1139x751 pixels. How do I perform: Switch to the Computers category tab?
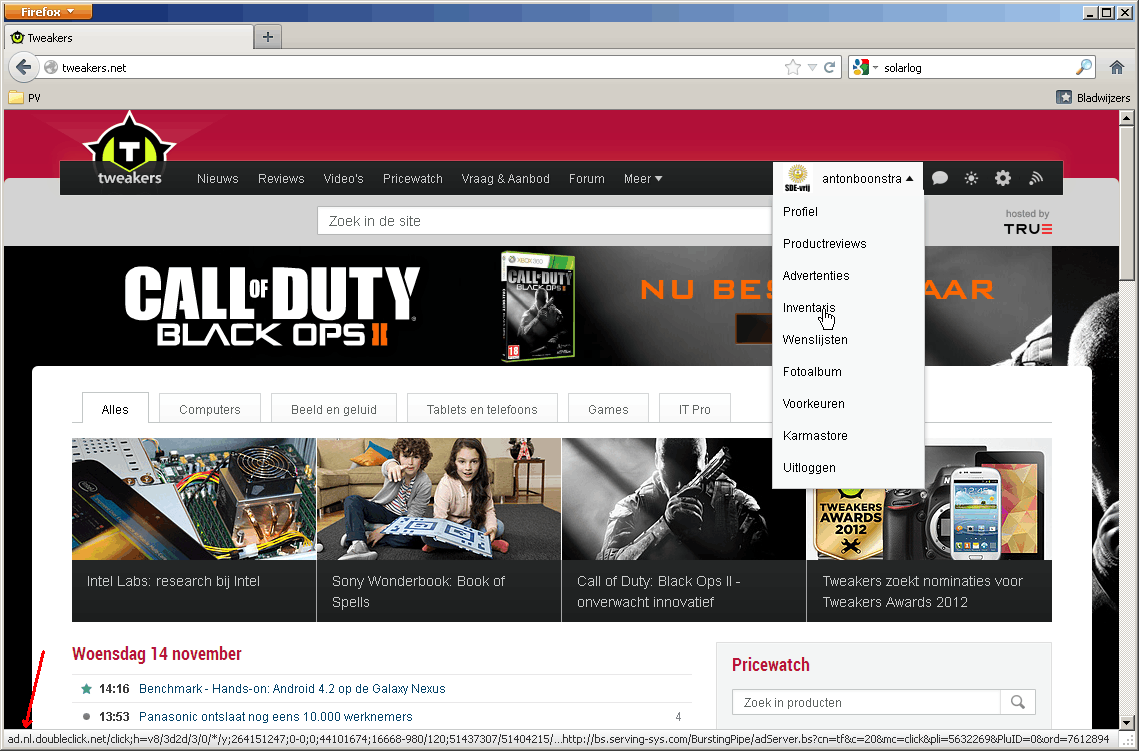click(x=209, y=409)
